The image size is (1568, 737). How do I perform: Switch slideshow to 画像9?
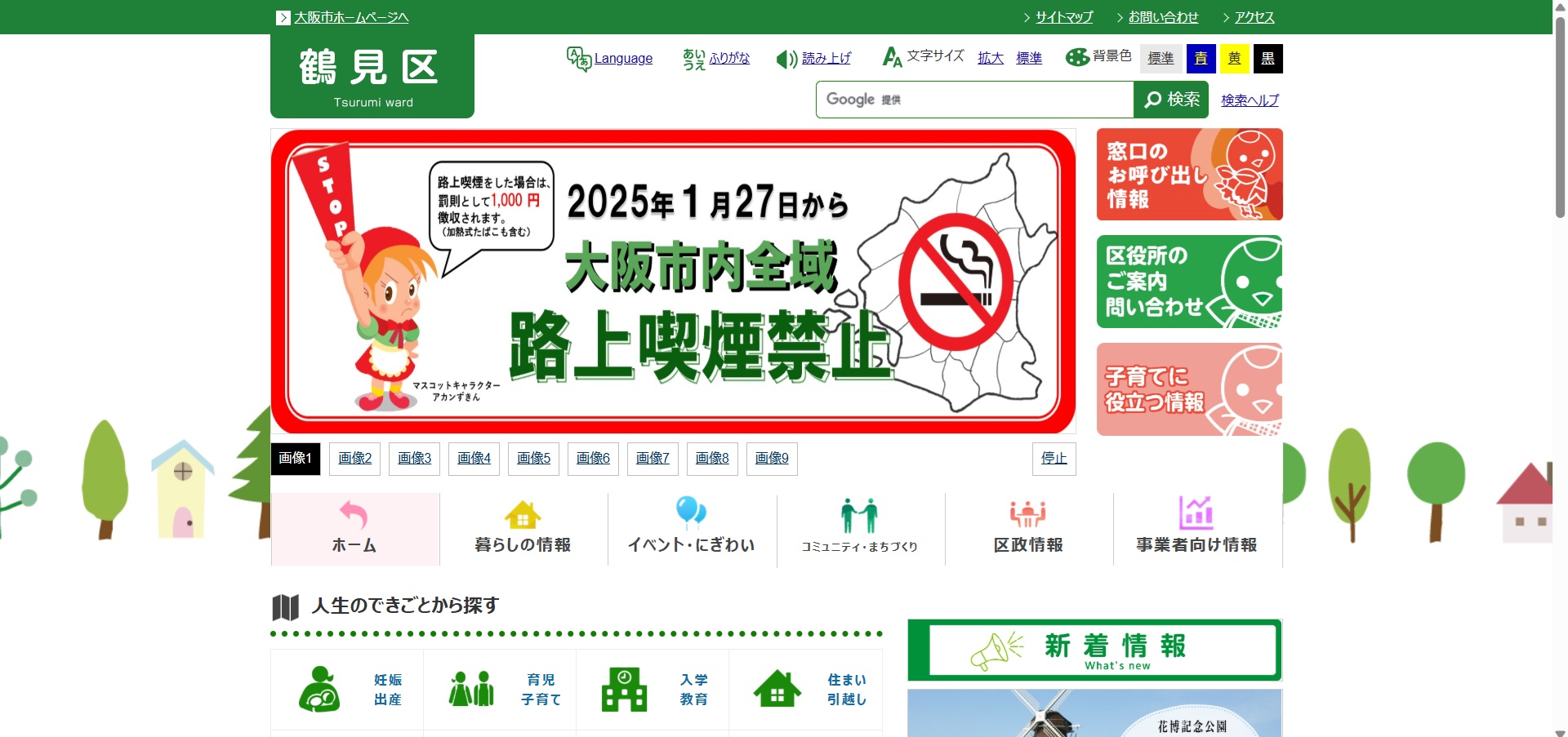[773, 459]
